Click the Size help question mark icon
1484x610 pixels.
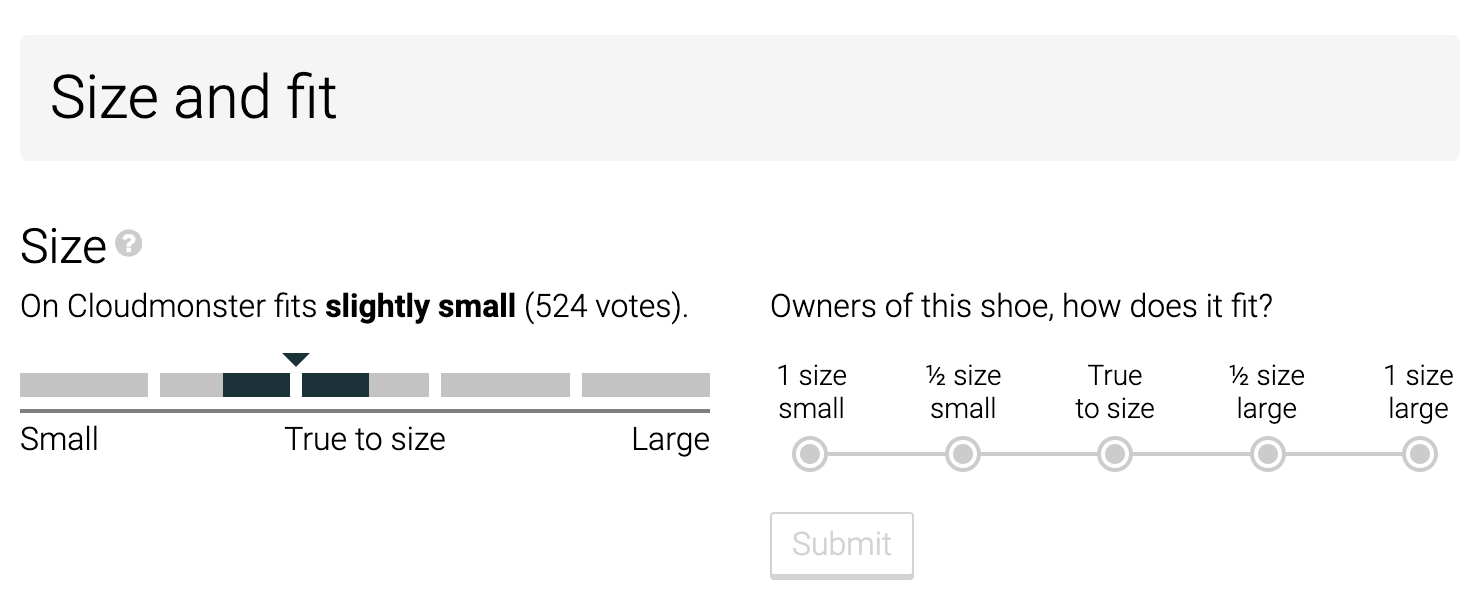pos(128,243)
